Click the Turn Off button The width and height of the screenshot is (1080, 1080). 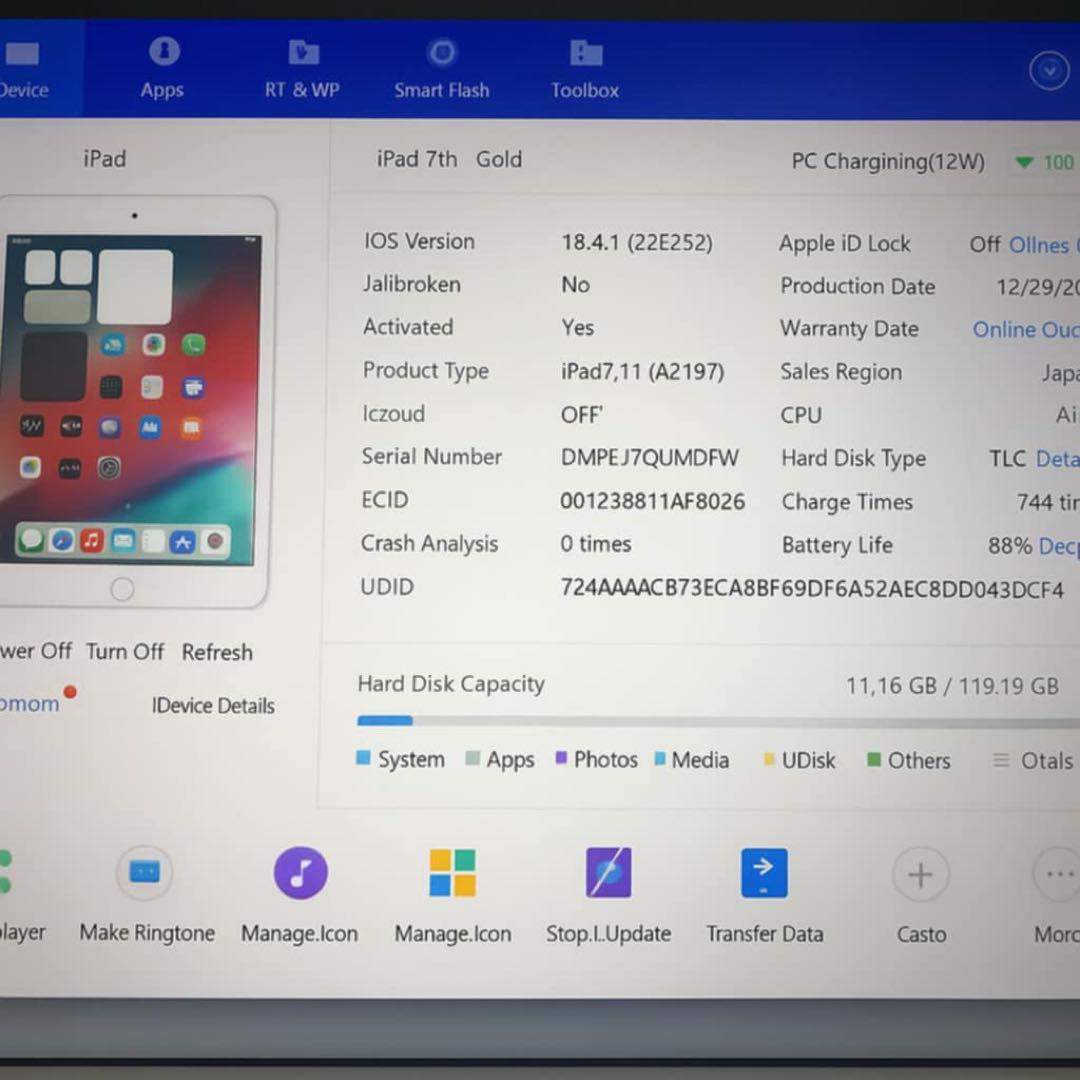pyautogui.click(x=125, y=652)
